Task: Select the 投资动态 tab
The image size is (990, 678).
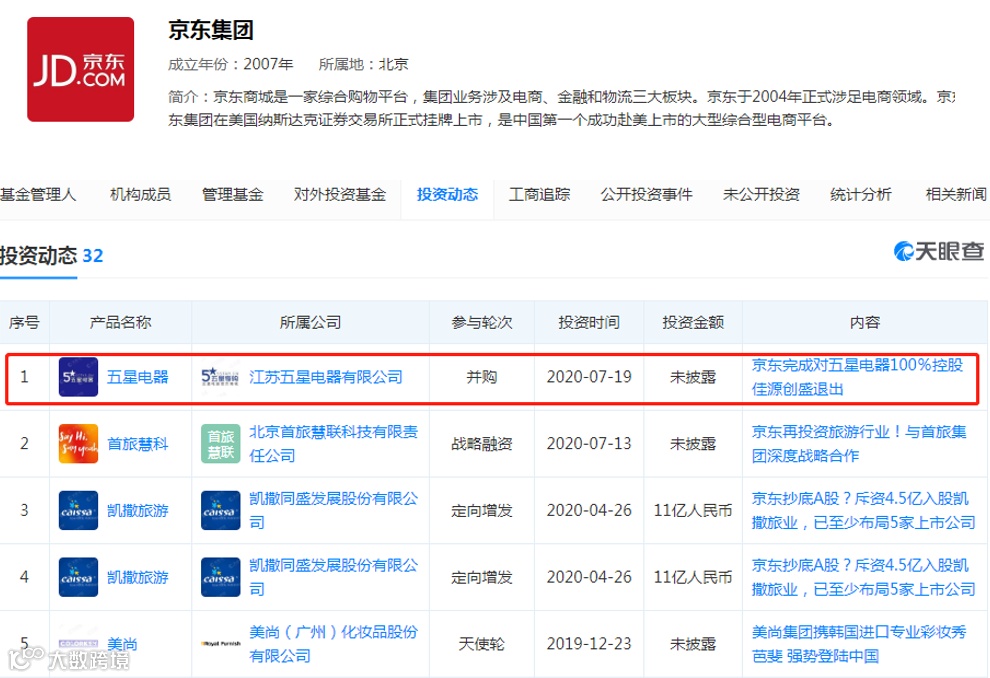Action: (x=447, y=194)
